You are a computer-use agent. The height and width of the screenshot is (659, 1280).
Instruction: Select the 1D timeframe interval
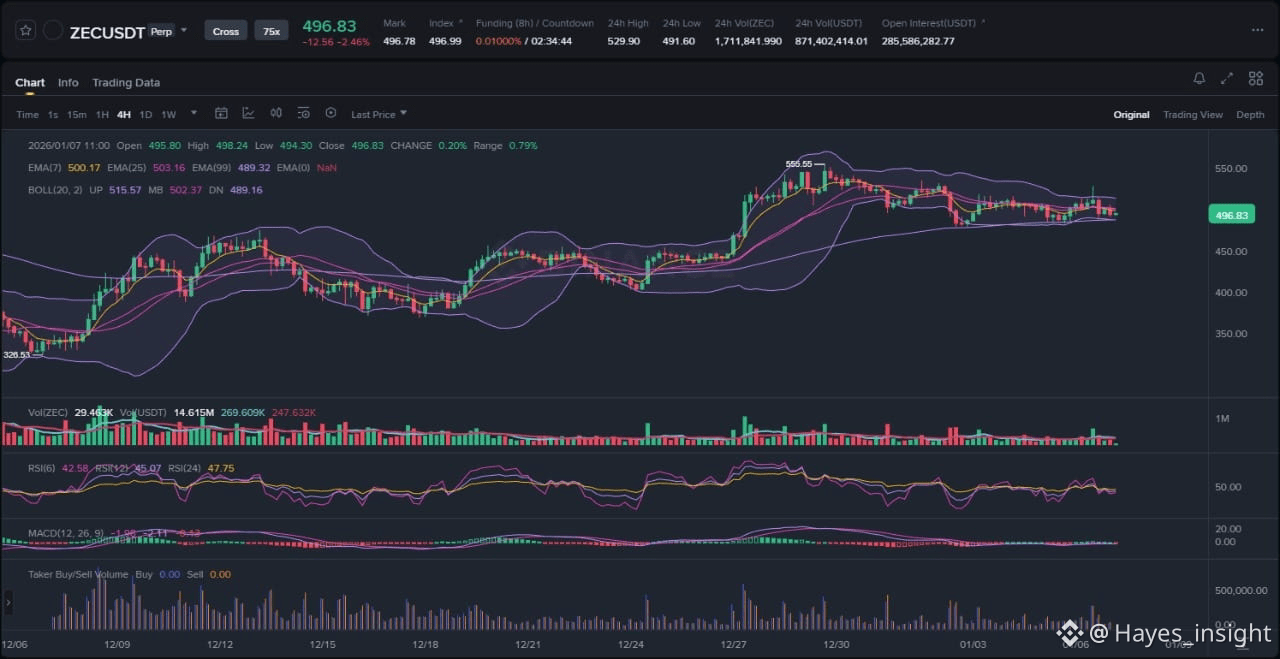click(x=146, y=115)
